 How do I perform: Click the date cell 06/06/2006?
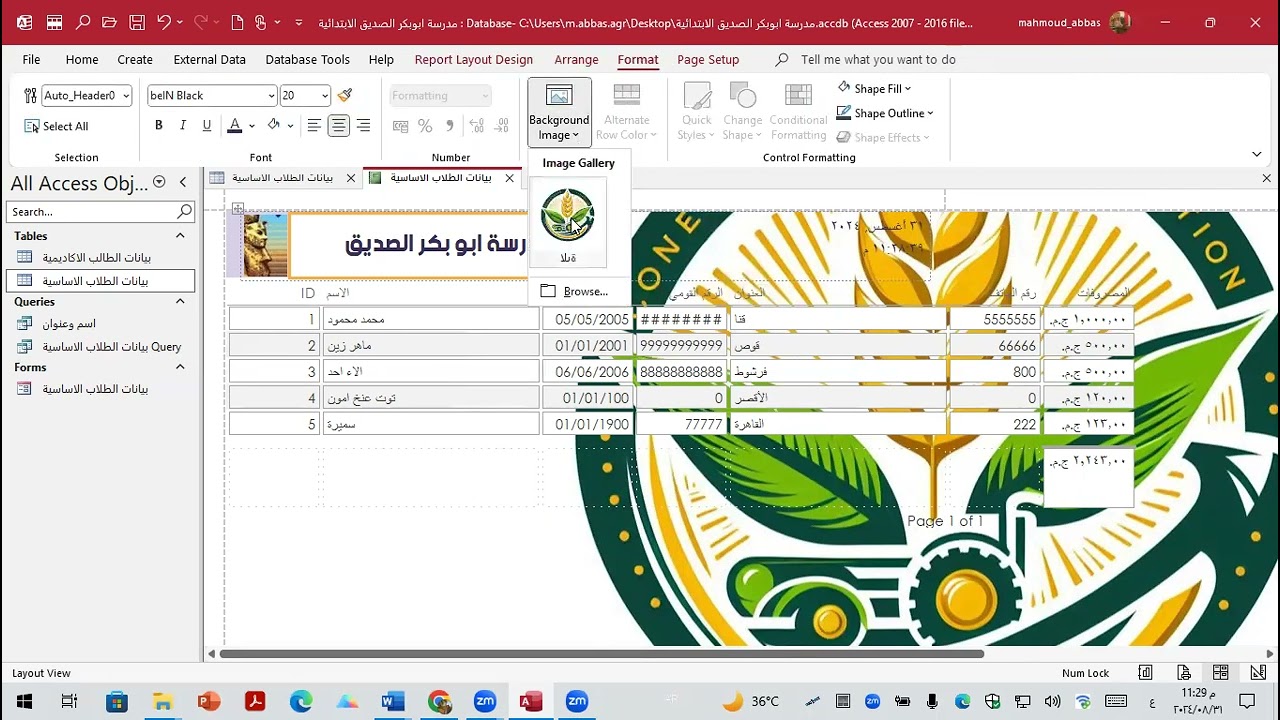(x=588, y=371)
